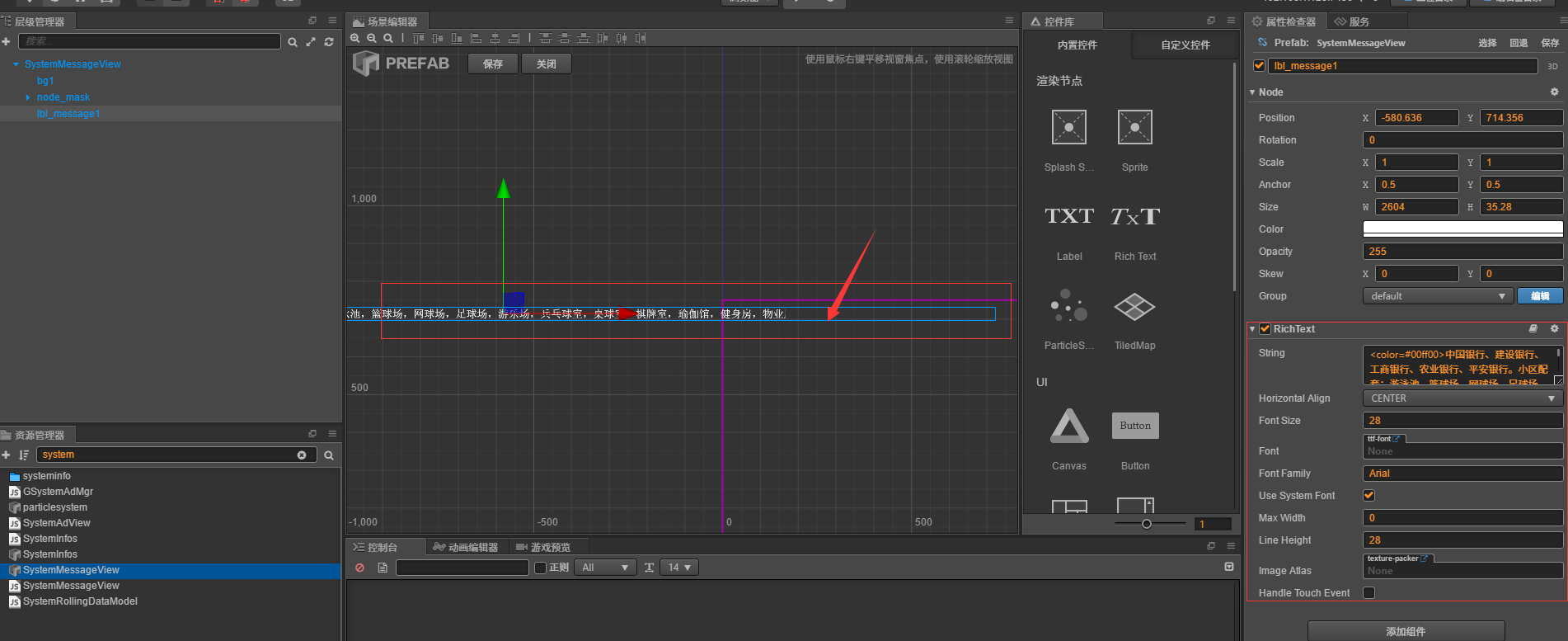Collapse the RichText component section
The width and height of the screenshot is (1568, 641).
click(1252, 329)
